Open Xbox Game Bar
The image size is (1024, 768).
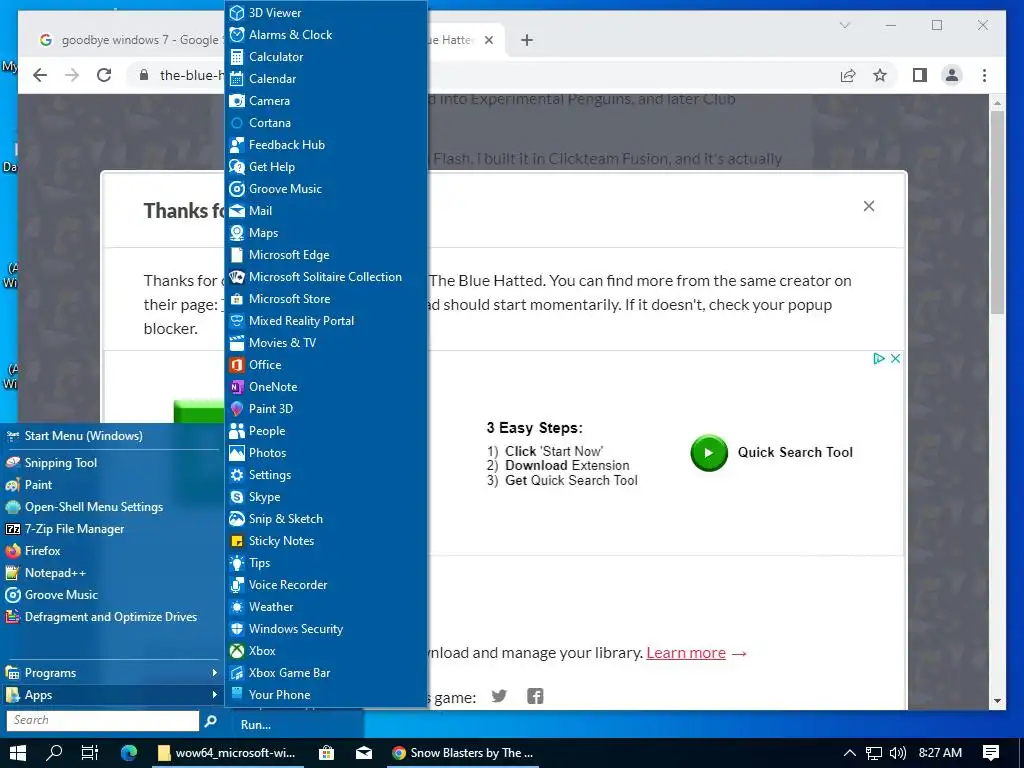tap(327, 673)
